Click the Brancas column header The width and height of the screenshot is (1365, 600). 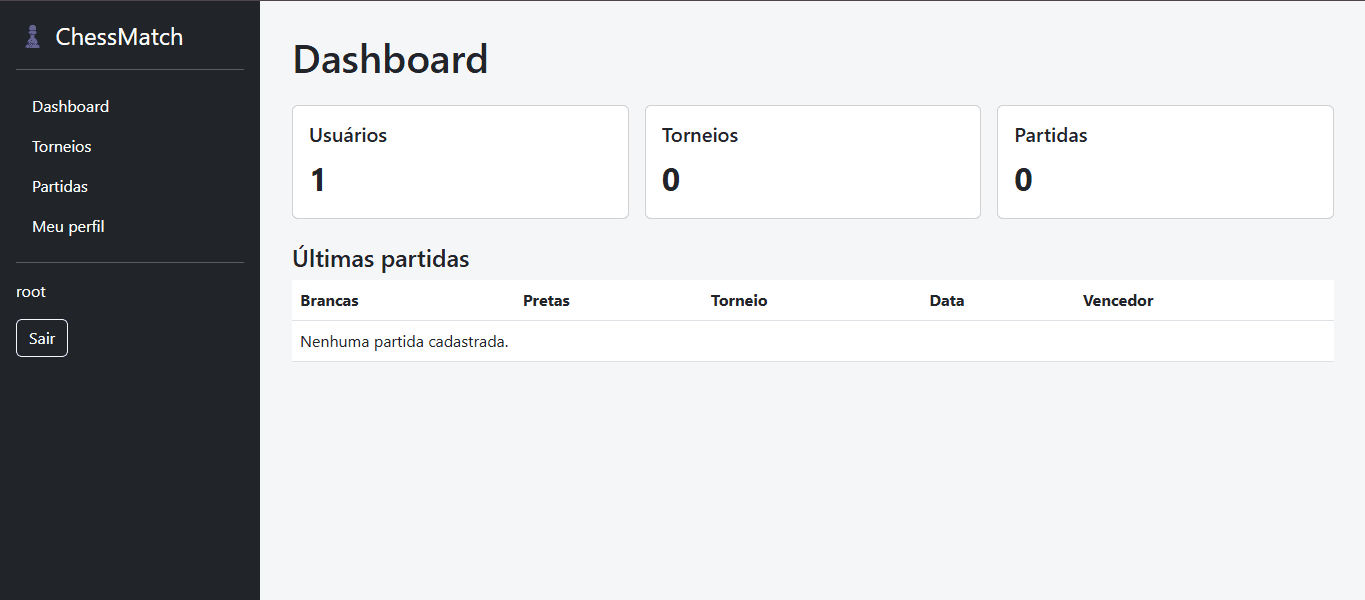[x=329, y=300]
